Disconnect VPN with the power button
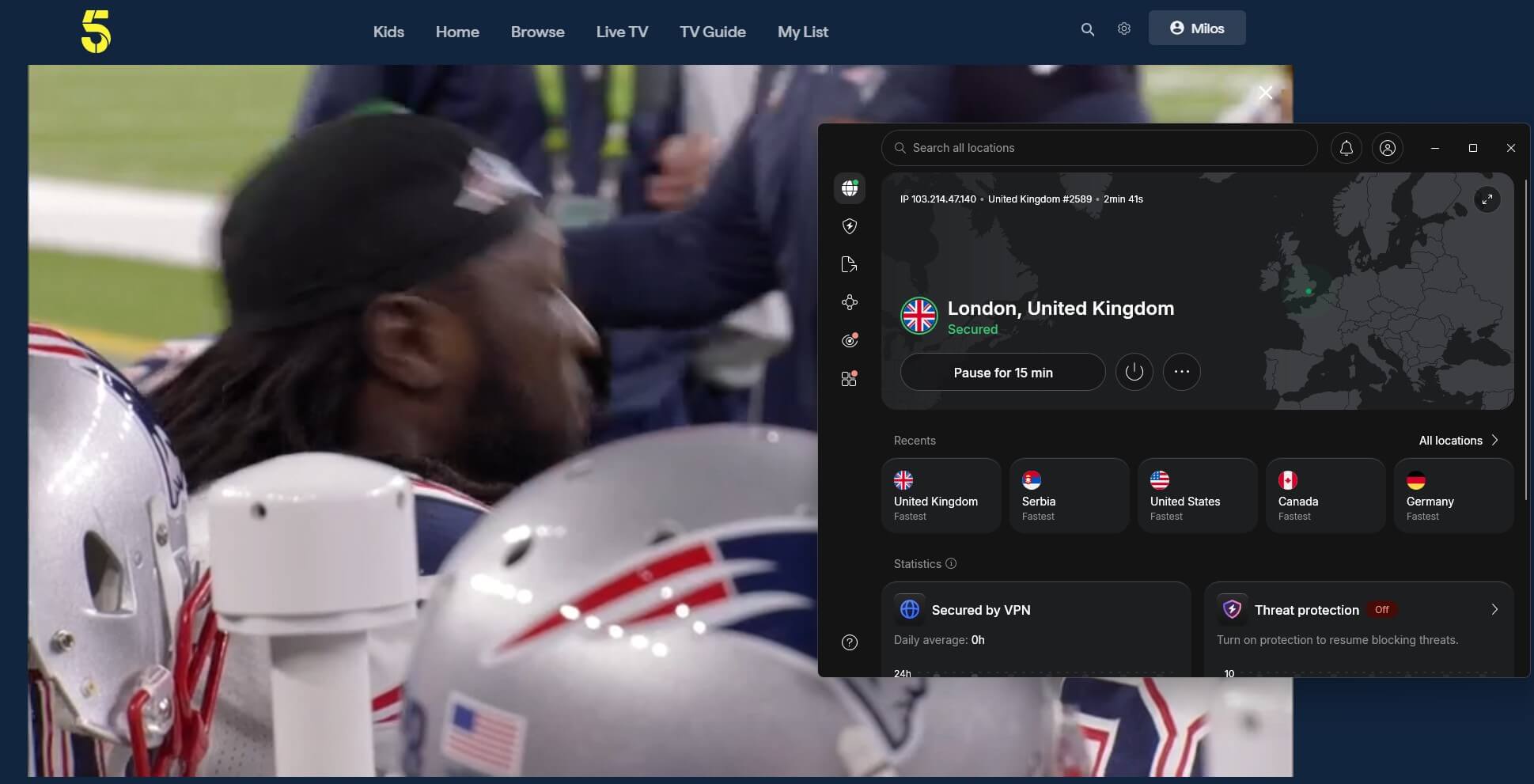Screen dimensions: 1534x784 (x=1134, y=372)
